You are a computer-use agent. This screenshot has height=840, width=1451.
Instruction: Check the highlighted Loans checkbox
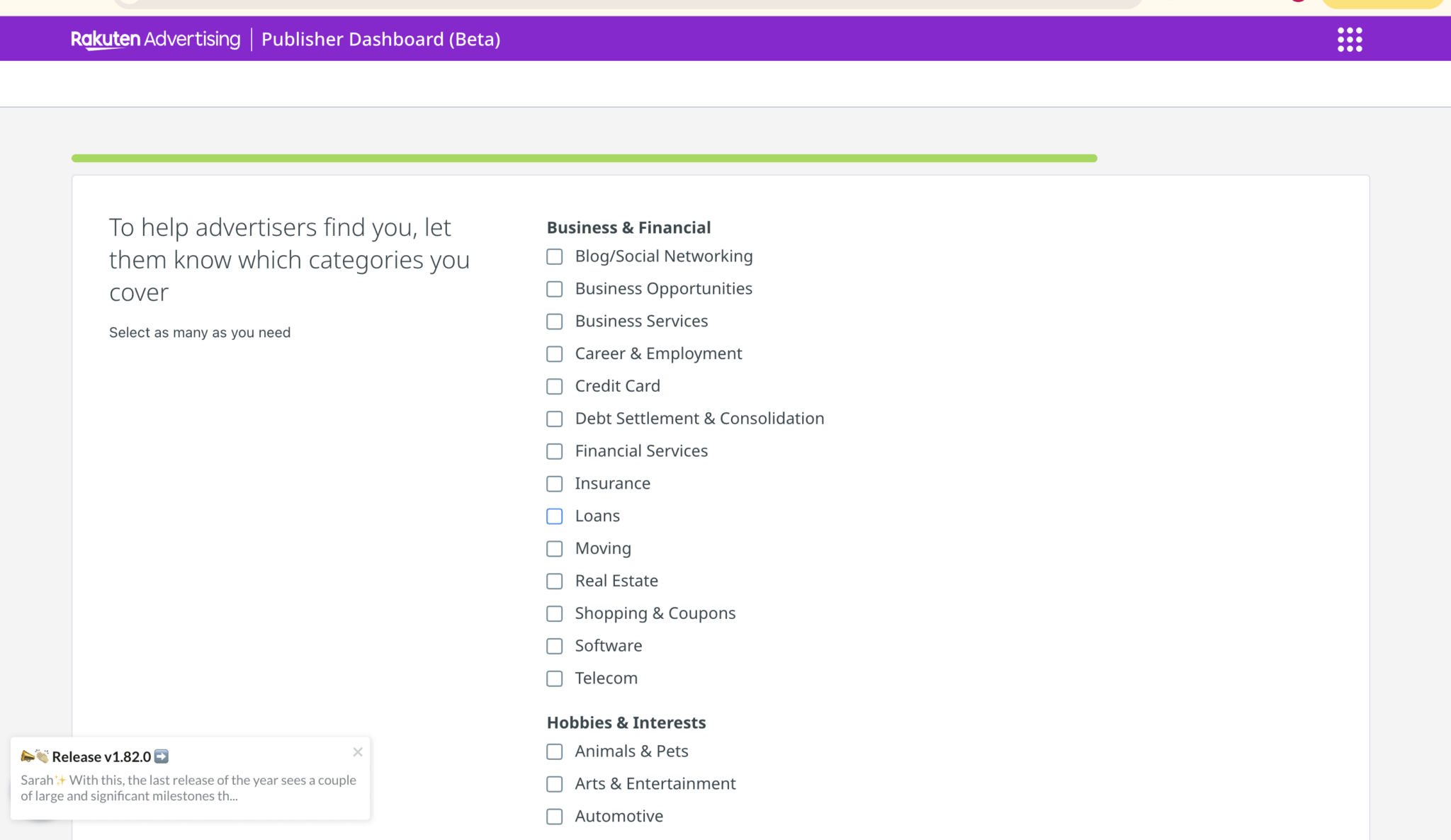(x=555, y=516)
